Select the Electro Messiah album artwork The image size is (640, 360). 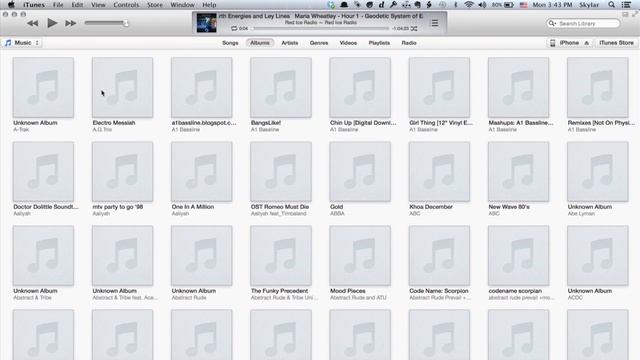[x=122, y=87]
